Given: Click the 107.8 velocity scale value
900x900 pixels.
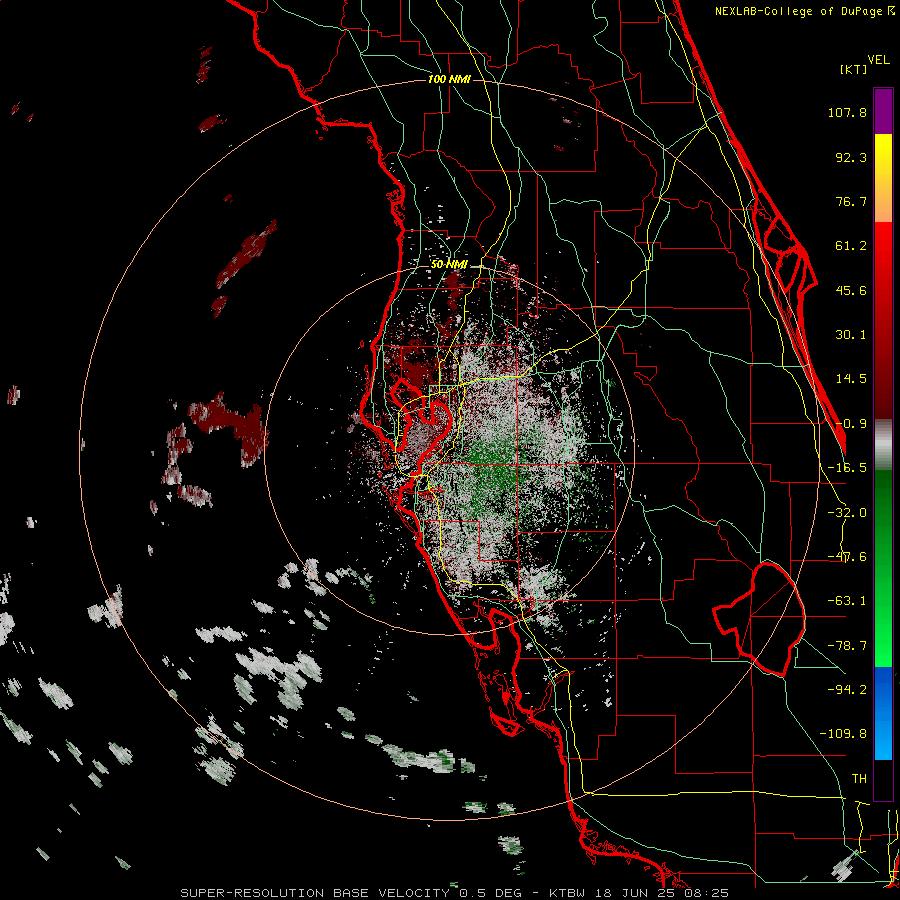Looking at the screenshot, I should click(847, 112).
